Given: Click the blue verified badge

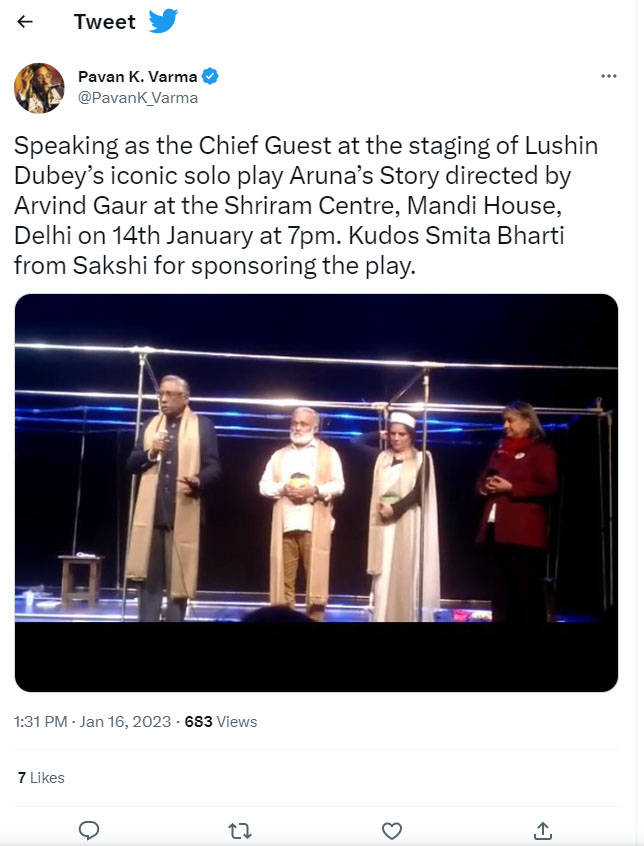Looking at the screenshot, I should [210, 77].
